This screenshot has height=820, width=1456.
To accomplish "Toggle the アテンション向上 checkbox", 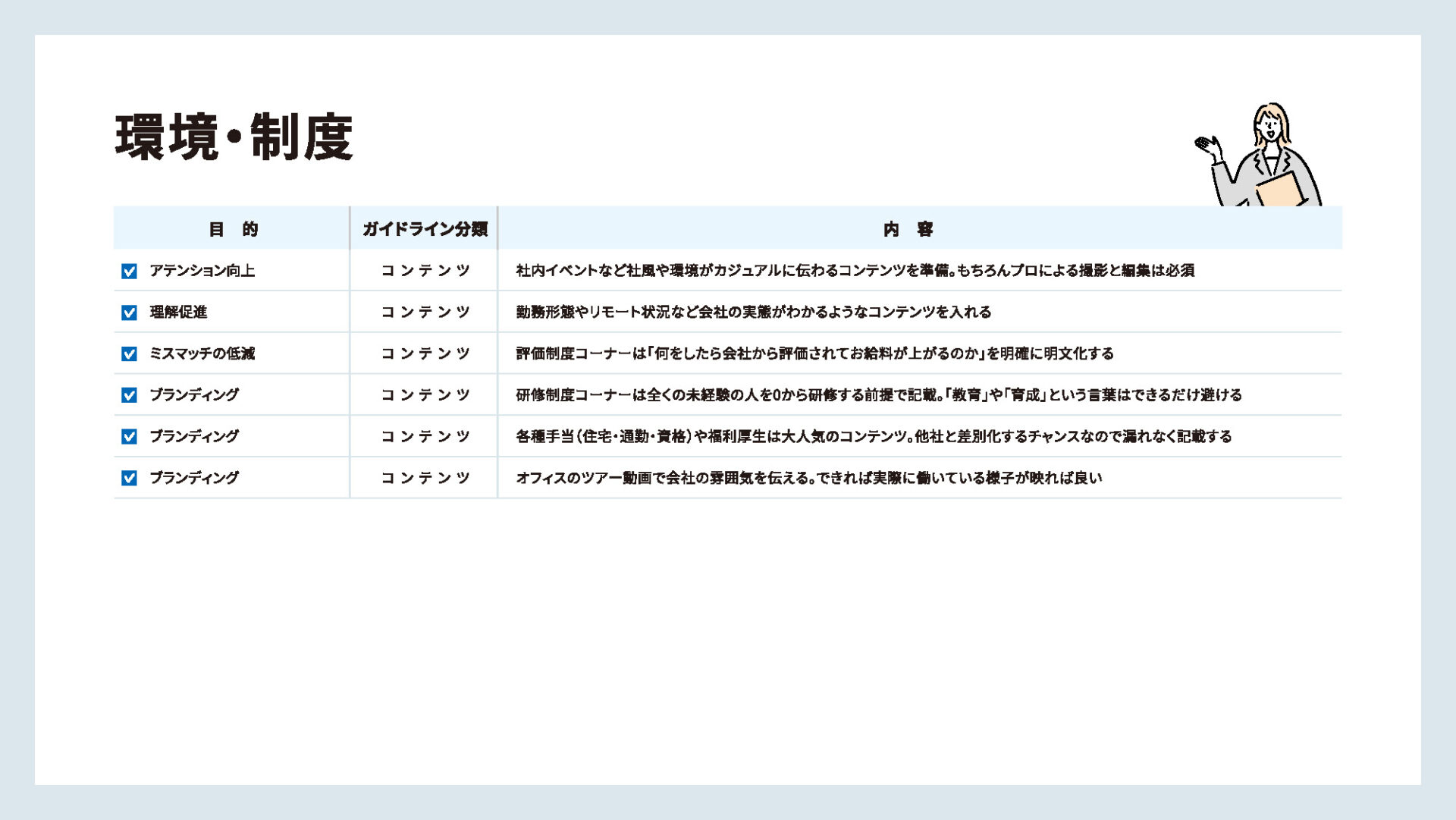I will click(130, 271).
